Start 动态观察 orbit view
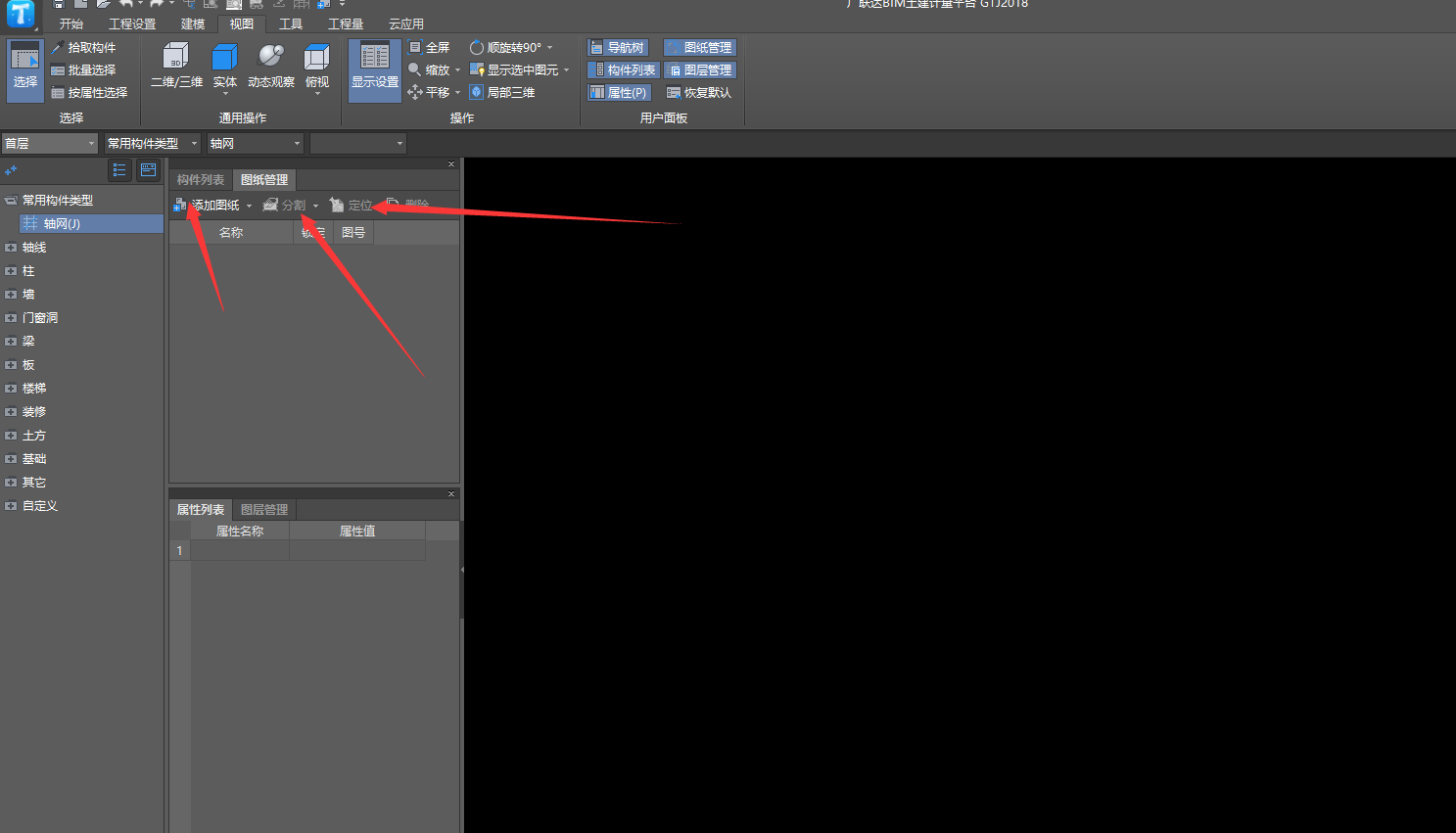 271,67
